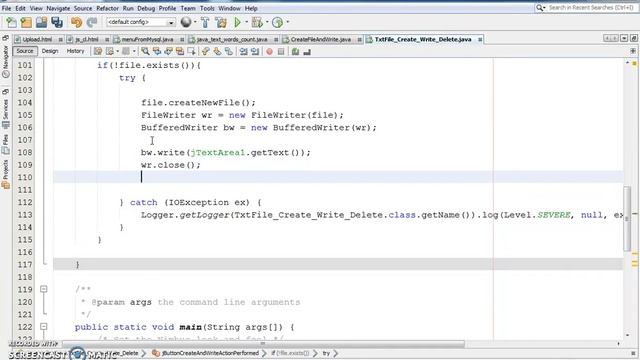Switch to the History view
The height and width of the screenshot is (360, 640).
[x=75, y=51]
